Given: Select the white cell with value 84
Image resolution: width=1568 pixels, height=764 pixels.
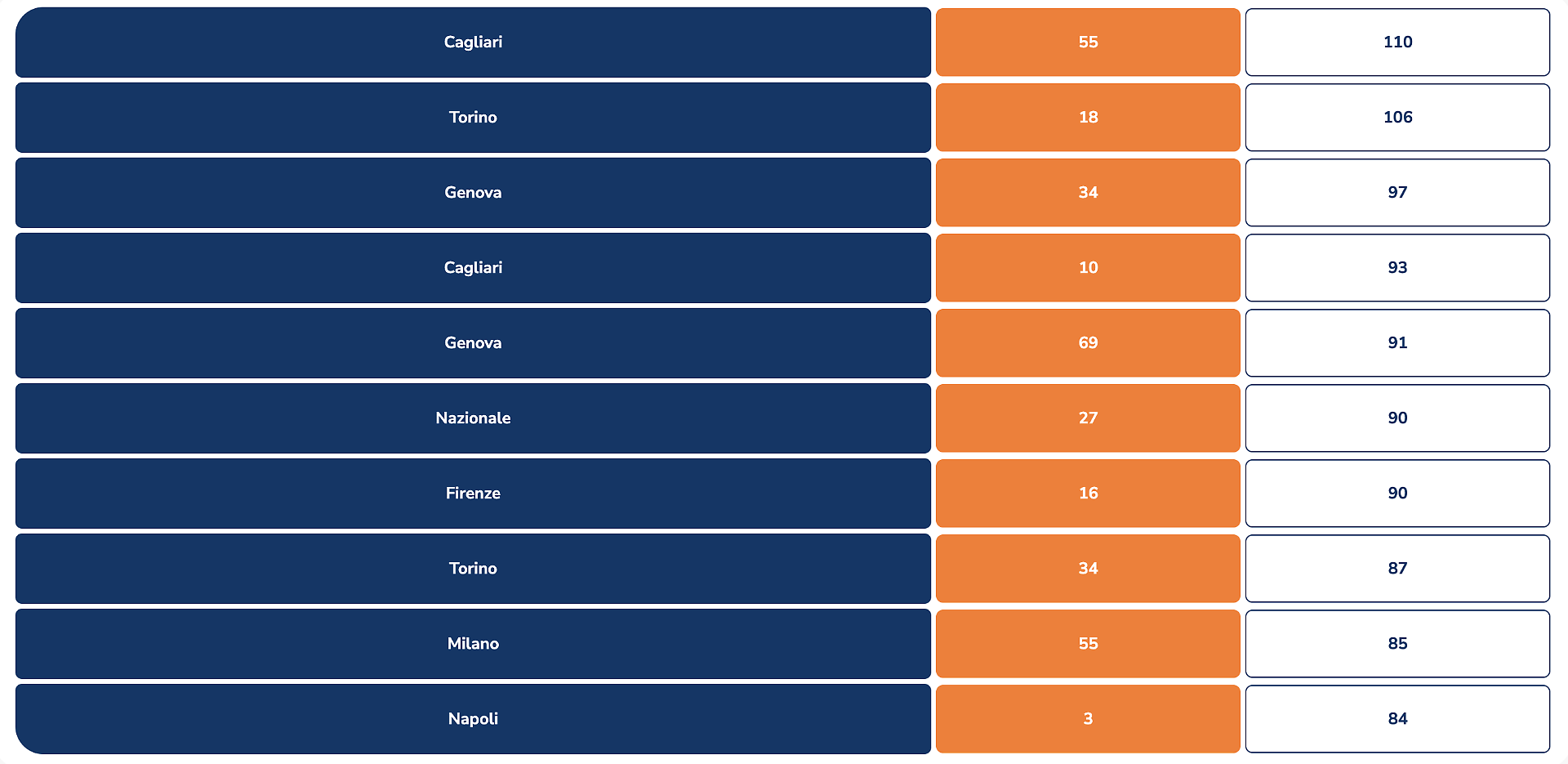Looking at the screenshot, I should tap(1397, 719).
